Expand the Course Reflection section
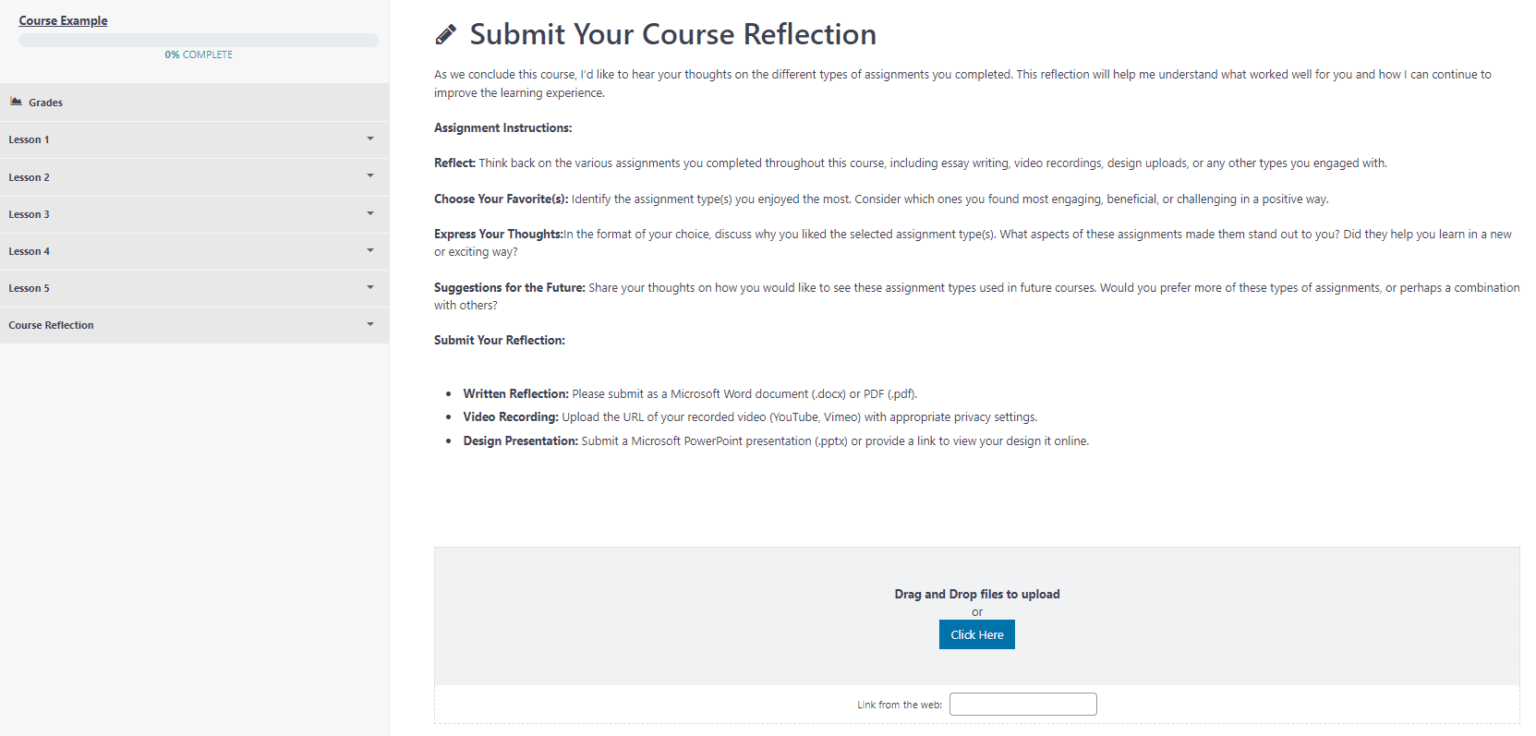This screenshot has width=1536, height=736. point(370,325)
